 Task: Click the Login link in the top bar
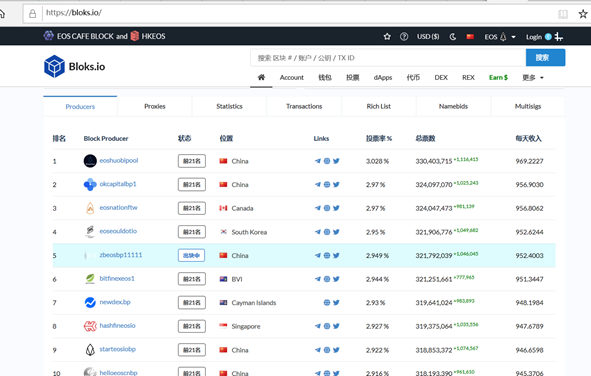(x=534, y=37)
